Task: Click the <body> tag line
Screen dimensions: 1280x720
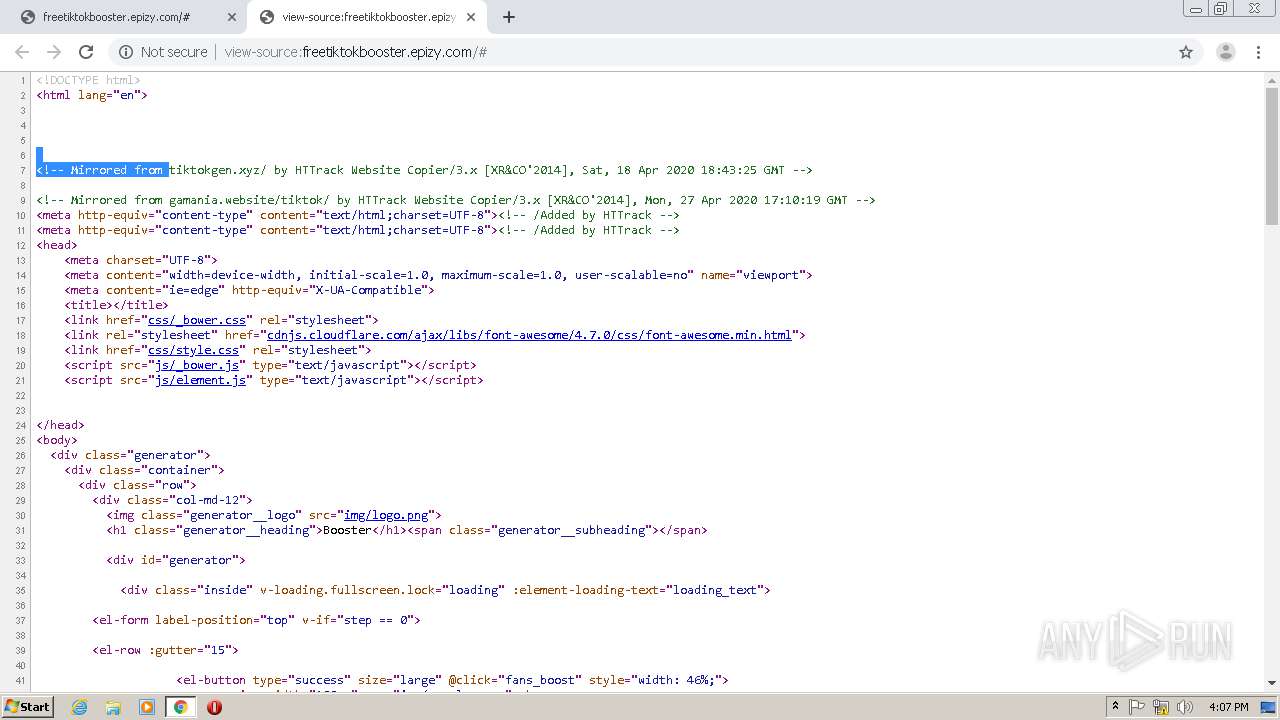Action: pos(57,440)
